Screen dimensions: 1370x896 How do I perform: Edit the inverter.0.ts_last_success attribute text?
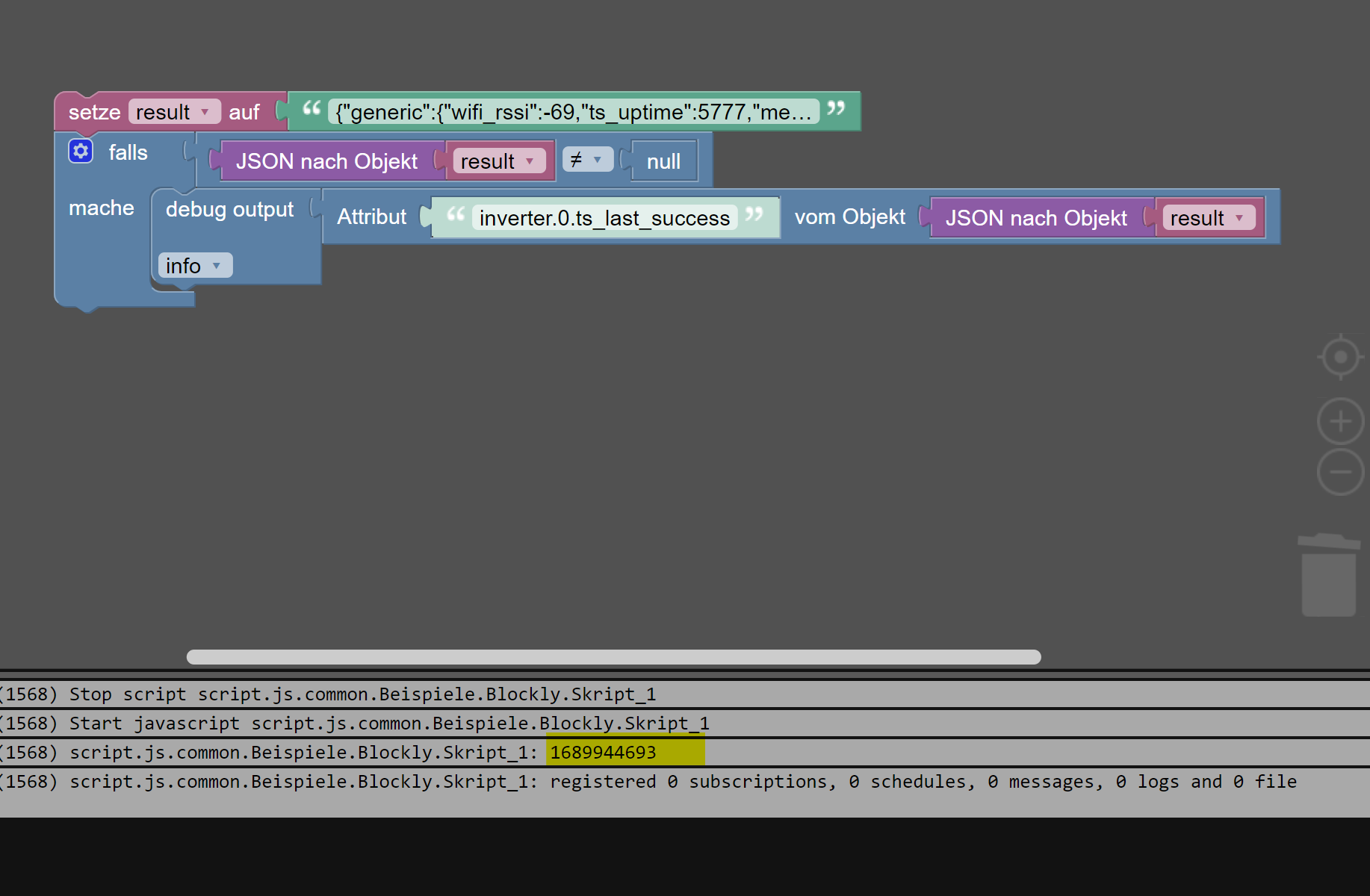coord(604,218)
